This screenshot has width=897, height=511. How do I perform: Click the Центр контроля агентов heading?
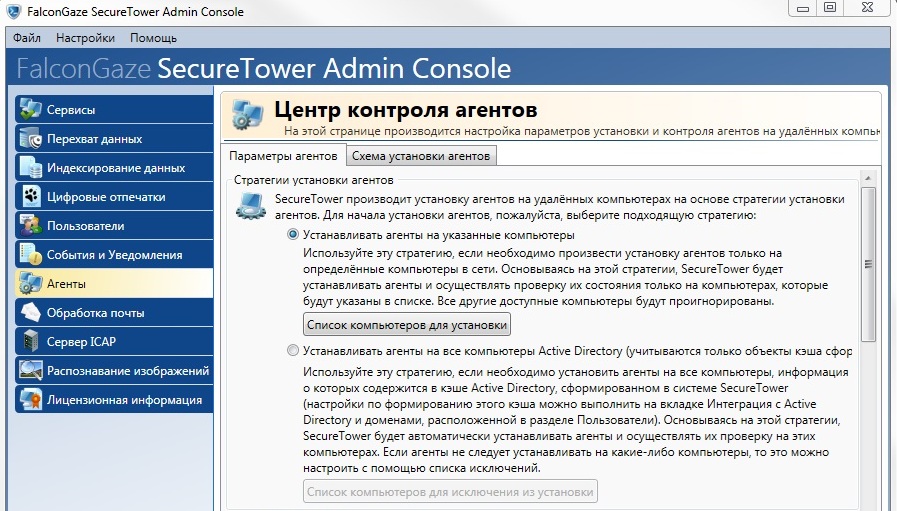(406, 109)
